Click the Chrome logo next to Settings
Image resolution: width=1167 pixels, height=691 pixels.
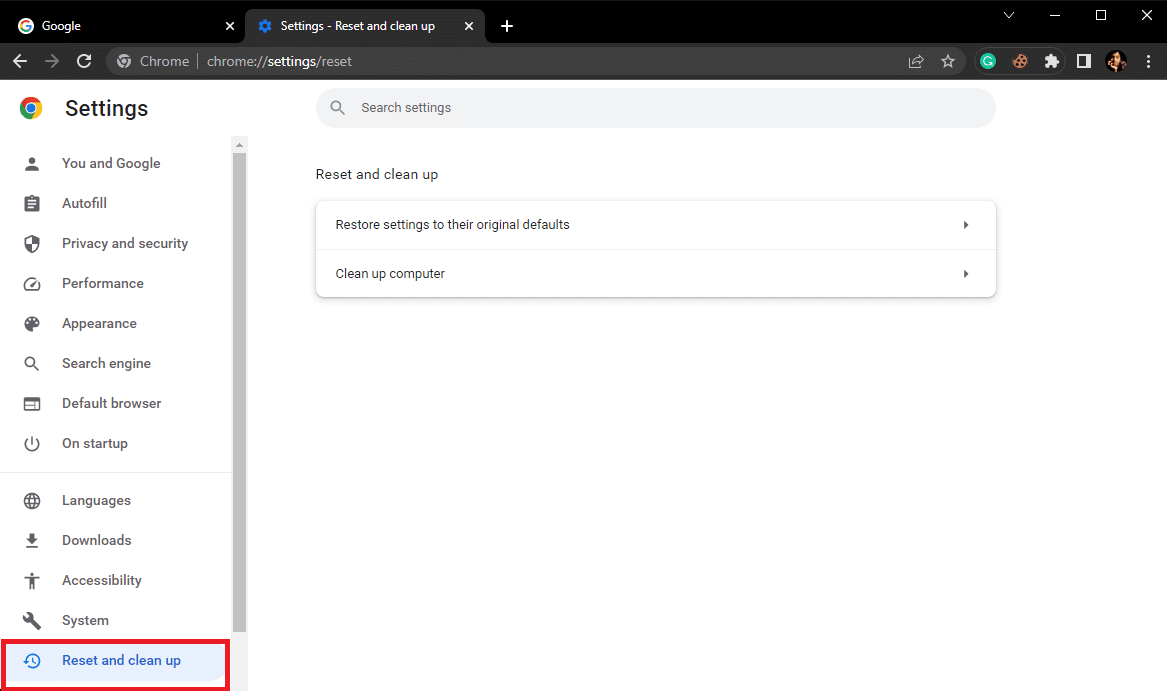[31, 109]
